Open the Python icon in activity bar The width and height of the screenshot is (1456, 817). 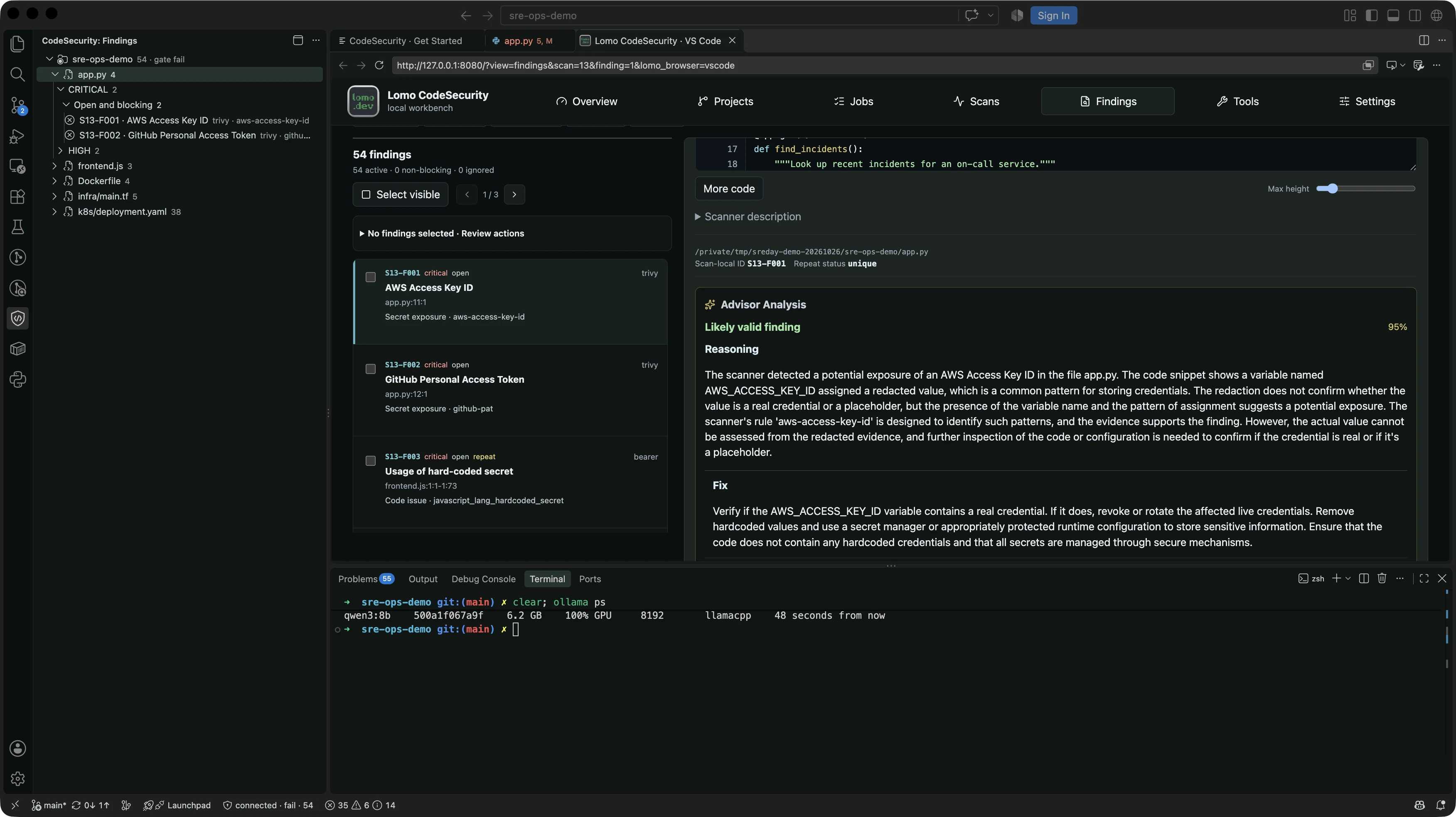tap(17, 379)
